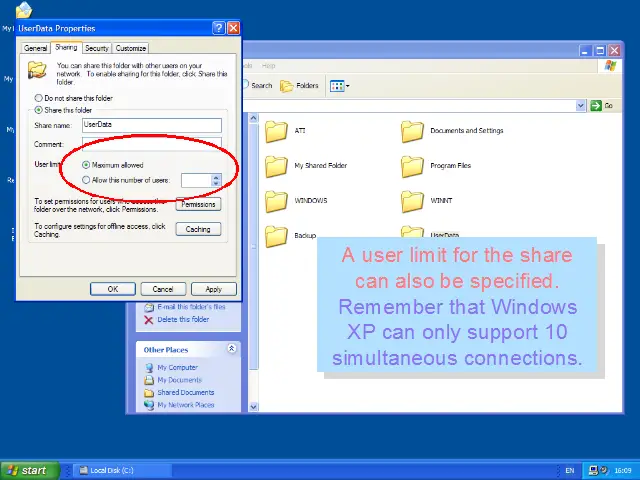Click the Share name input field
The image size is (640, 480).
[x=152, y=125]
